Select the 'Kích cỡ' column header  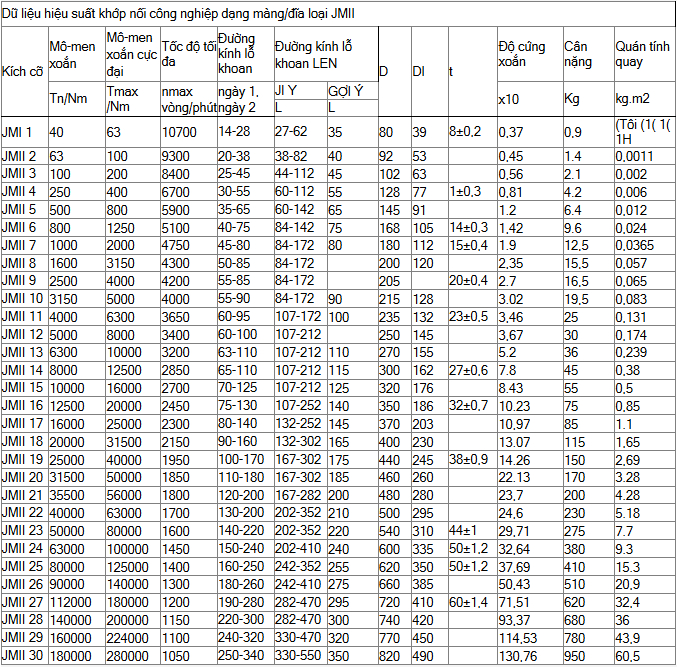pos(22,71)
